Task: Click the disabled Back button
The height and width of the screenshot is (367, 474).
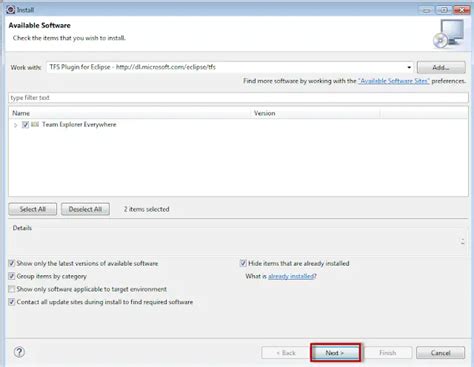Action: coord(286,353)
